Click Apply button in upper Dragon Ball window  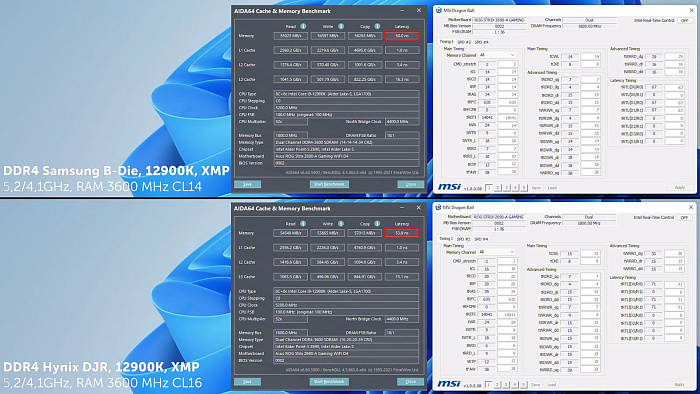(679, 187)
